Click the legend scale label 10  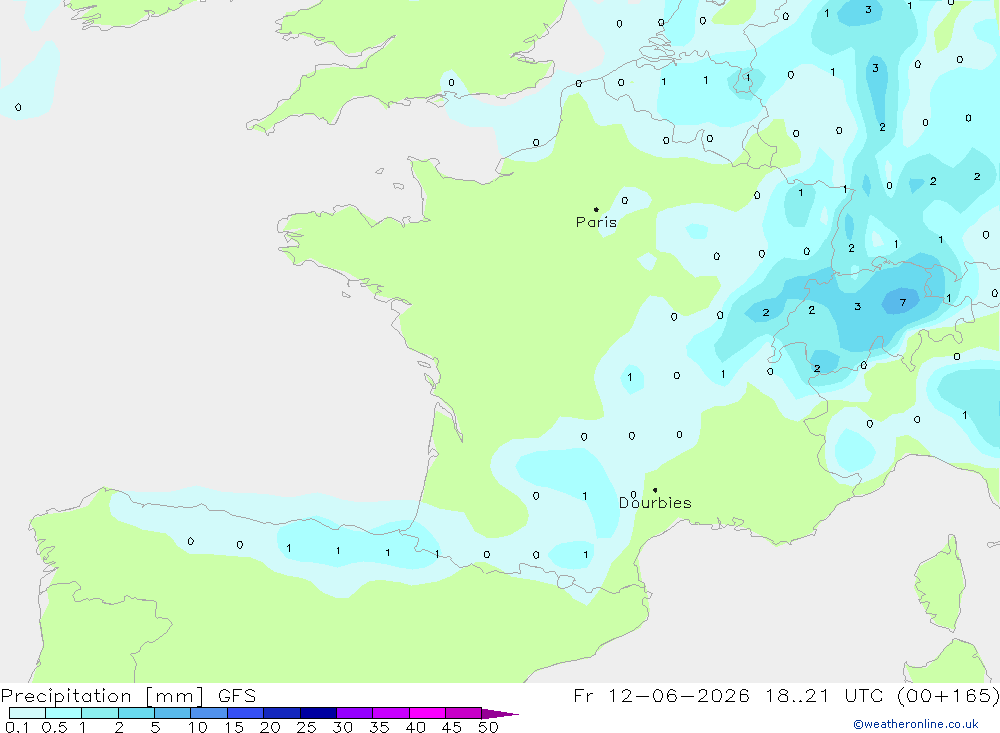point(197,727)
